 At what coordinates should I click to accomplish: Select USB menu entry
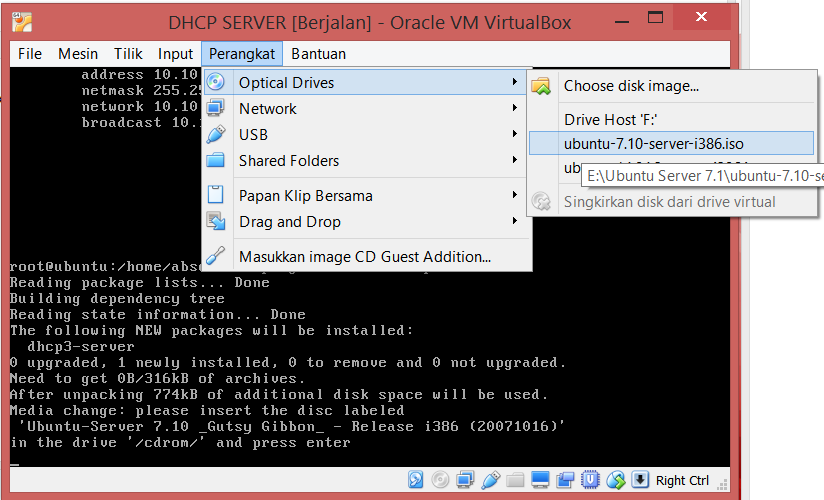tap(365, 135)
